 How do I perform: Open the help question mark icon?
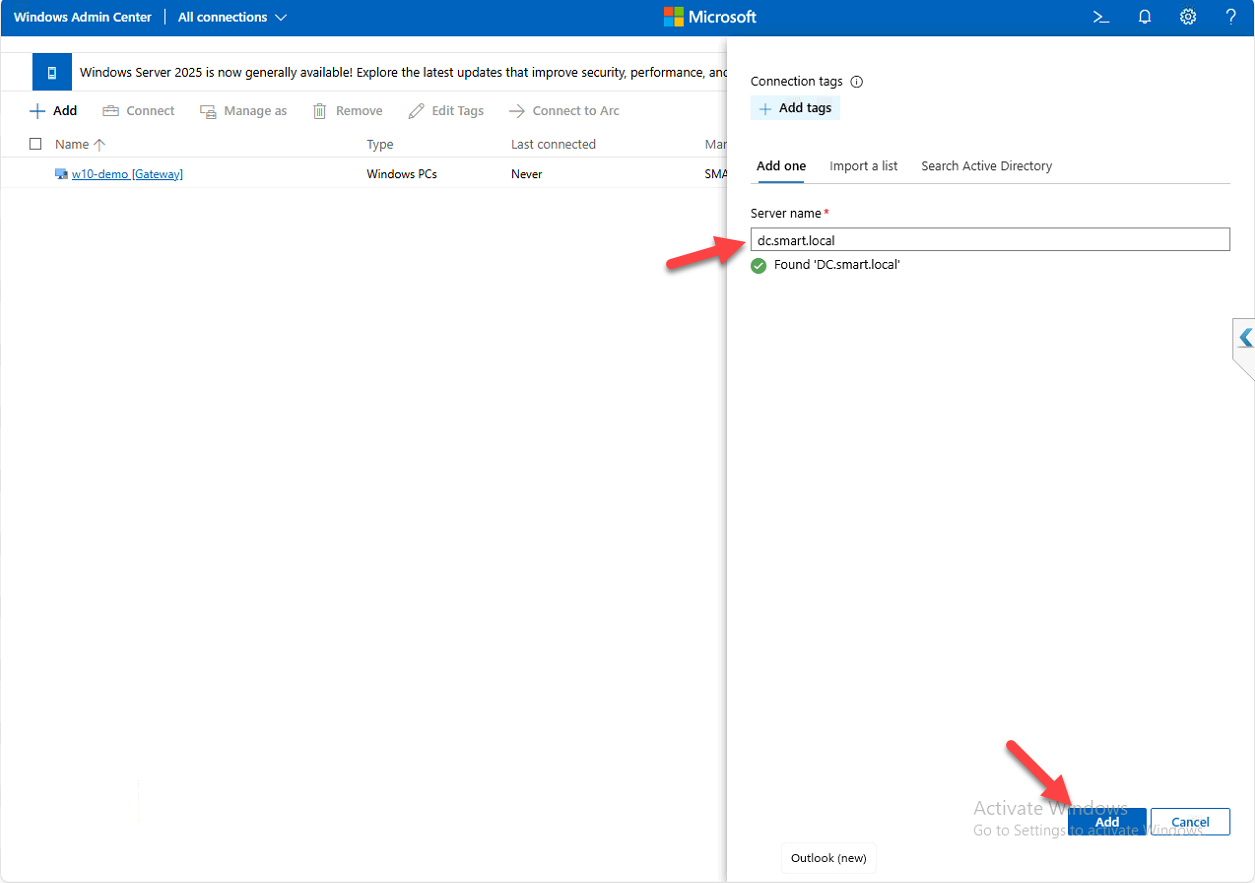pos(1231,17)
